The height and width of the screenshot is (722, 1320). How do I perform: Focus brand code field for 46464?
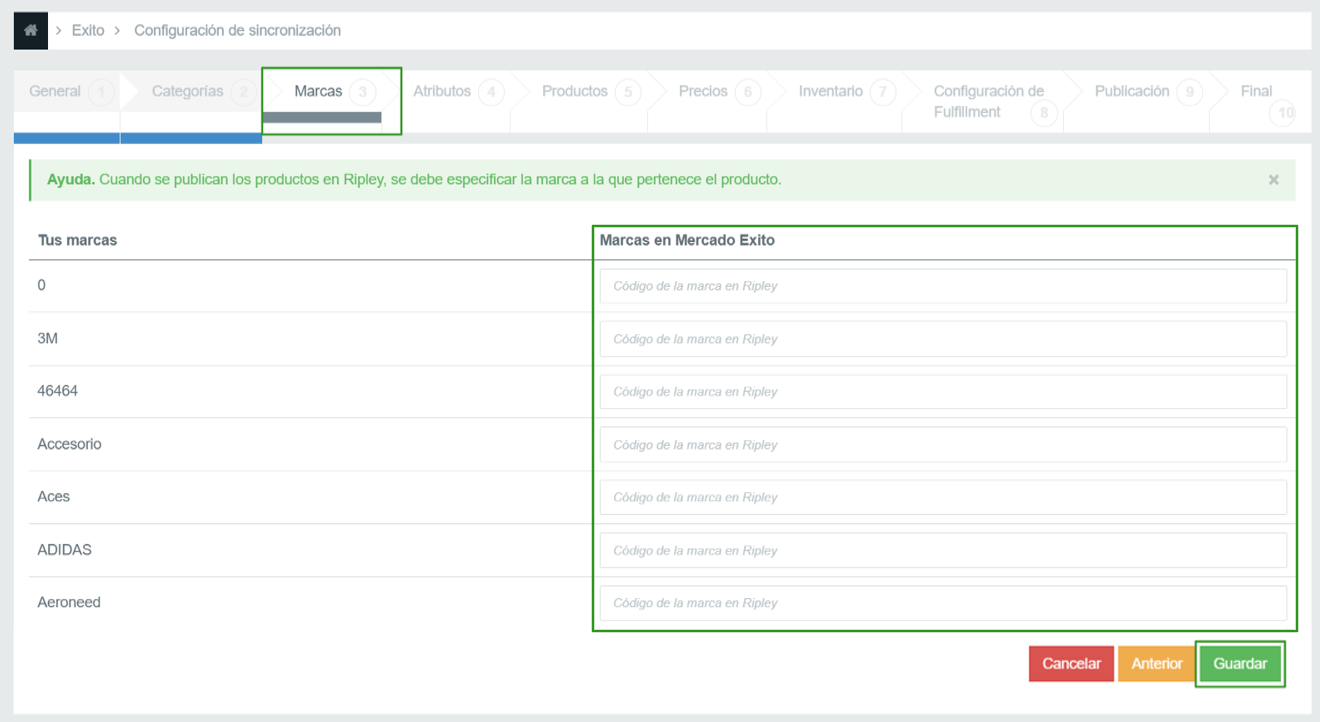943,392
